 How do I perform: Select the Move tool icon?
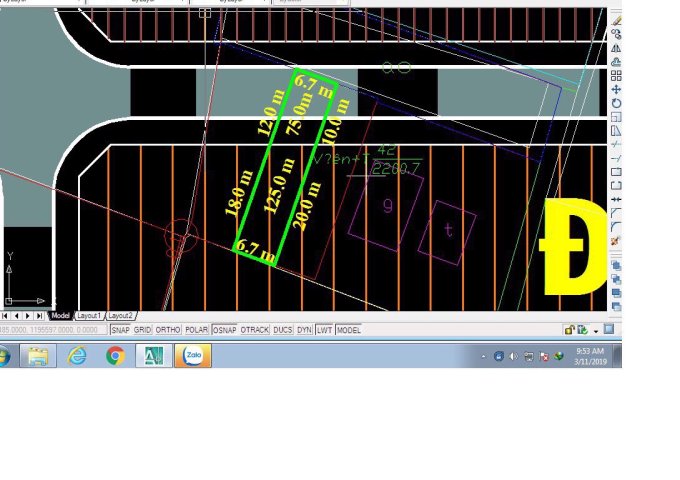[x=616, y=89]
